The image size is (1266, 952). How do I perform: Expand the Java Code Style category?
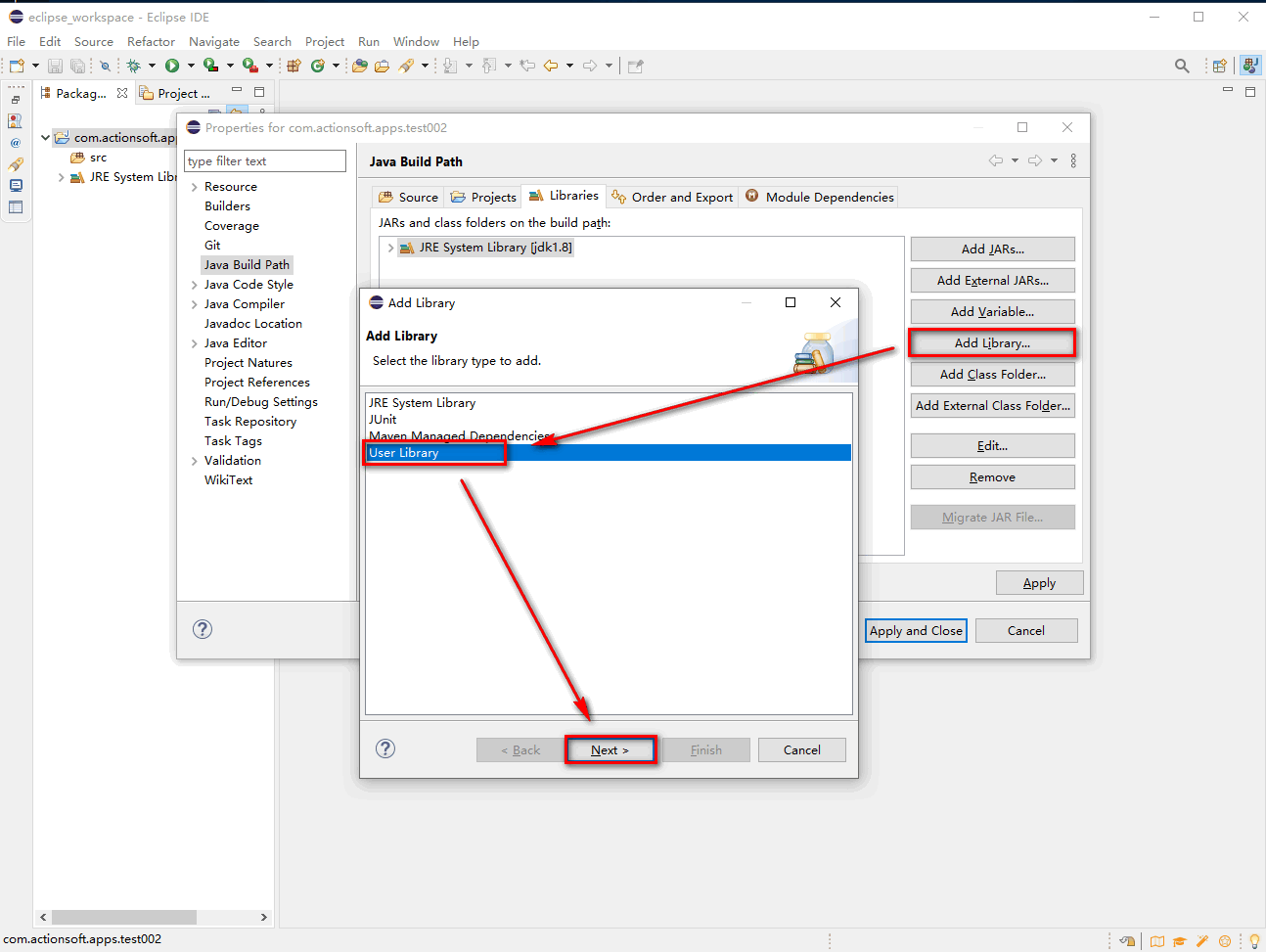click(x=195, y=285)
